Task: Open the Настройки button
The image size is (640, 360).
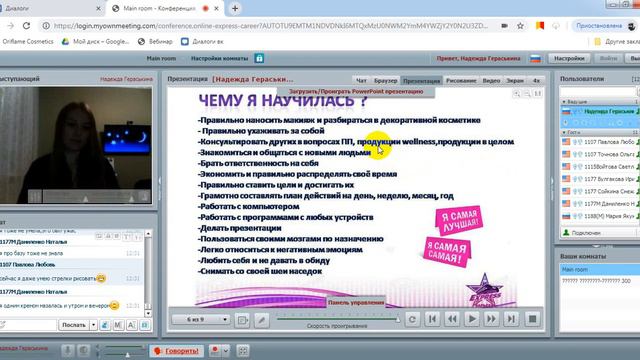Action: coord(569,58)
